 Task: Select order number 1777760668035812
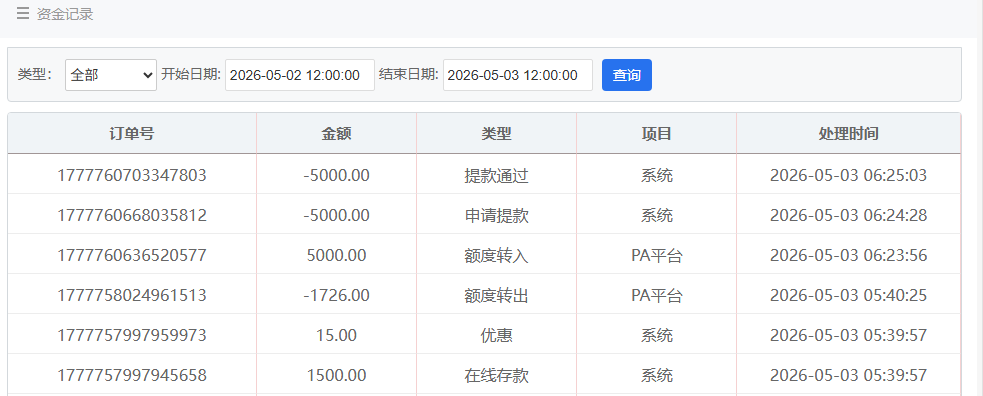pyautogui.click(x=132, y=216)
